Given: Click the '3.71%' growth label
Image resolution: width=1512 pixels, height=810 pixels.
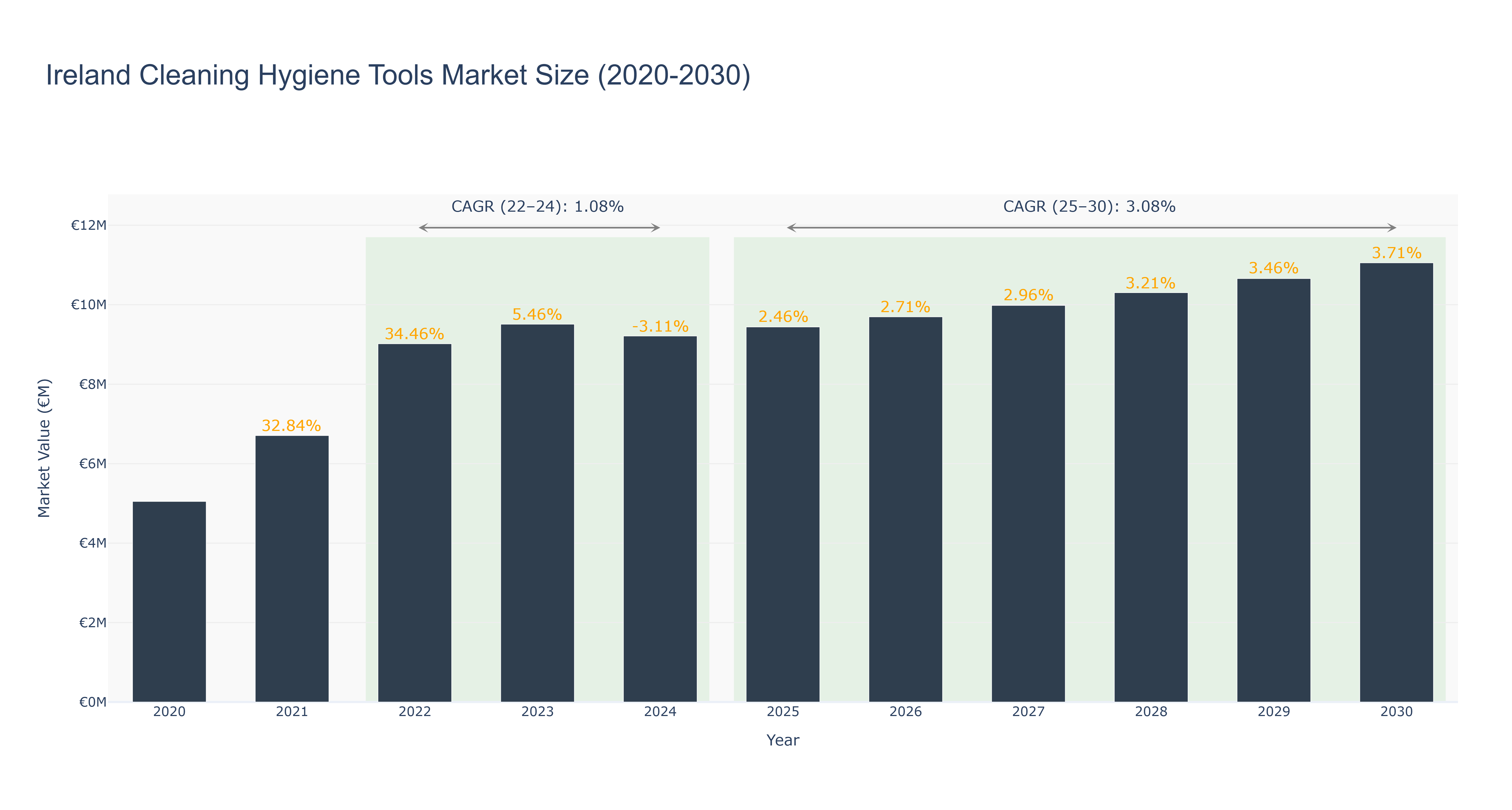Looking at the screenshot, I should [1396, 253].
